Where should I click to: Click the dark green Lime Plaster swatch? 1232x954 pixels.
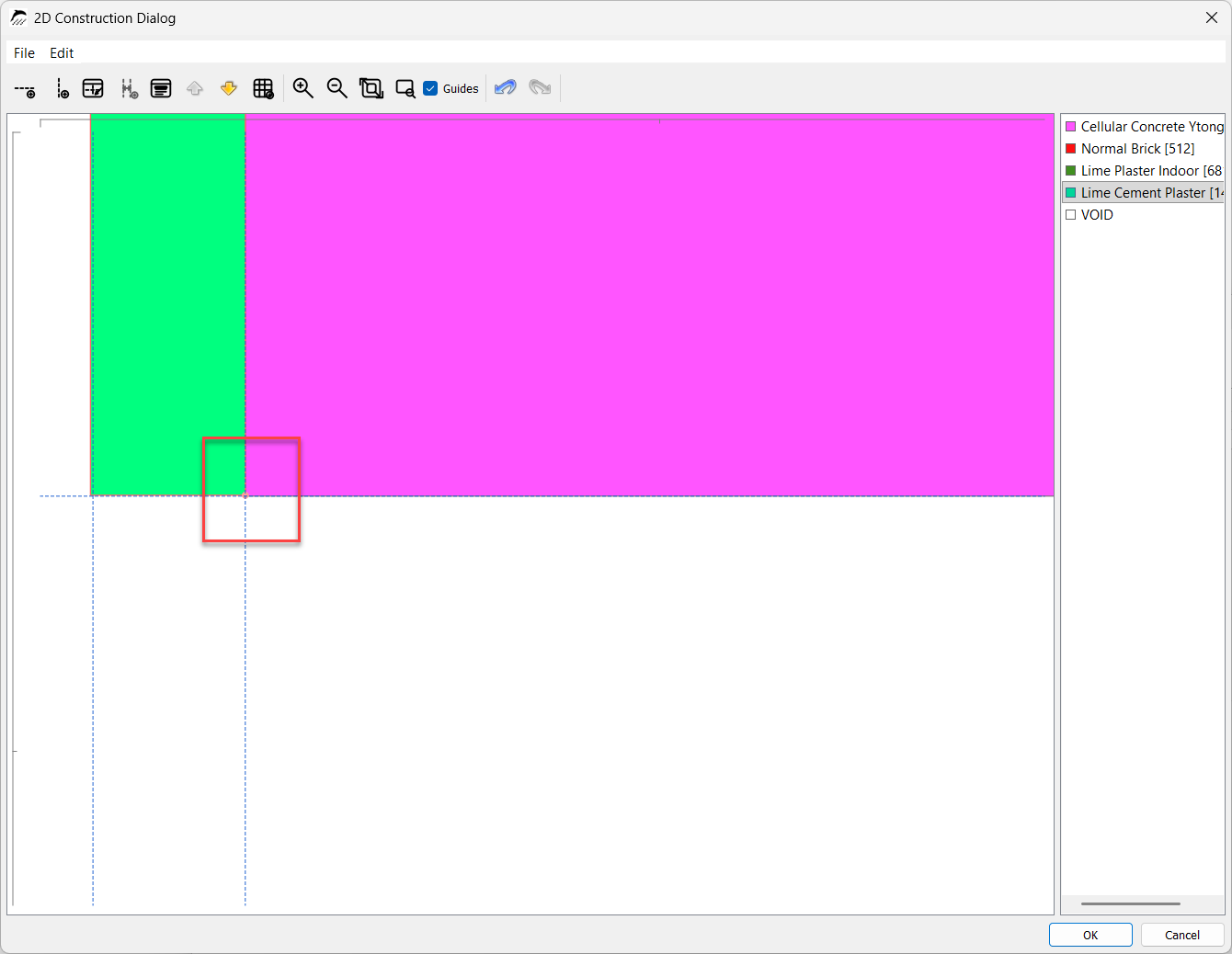pos(1070,171)
